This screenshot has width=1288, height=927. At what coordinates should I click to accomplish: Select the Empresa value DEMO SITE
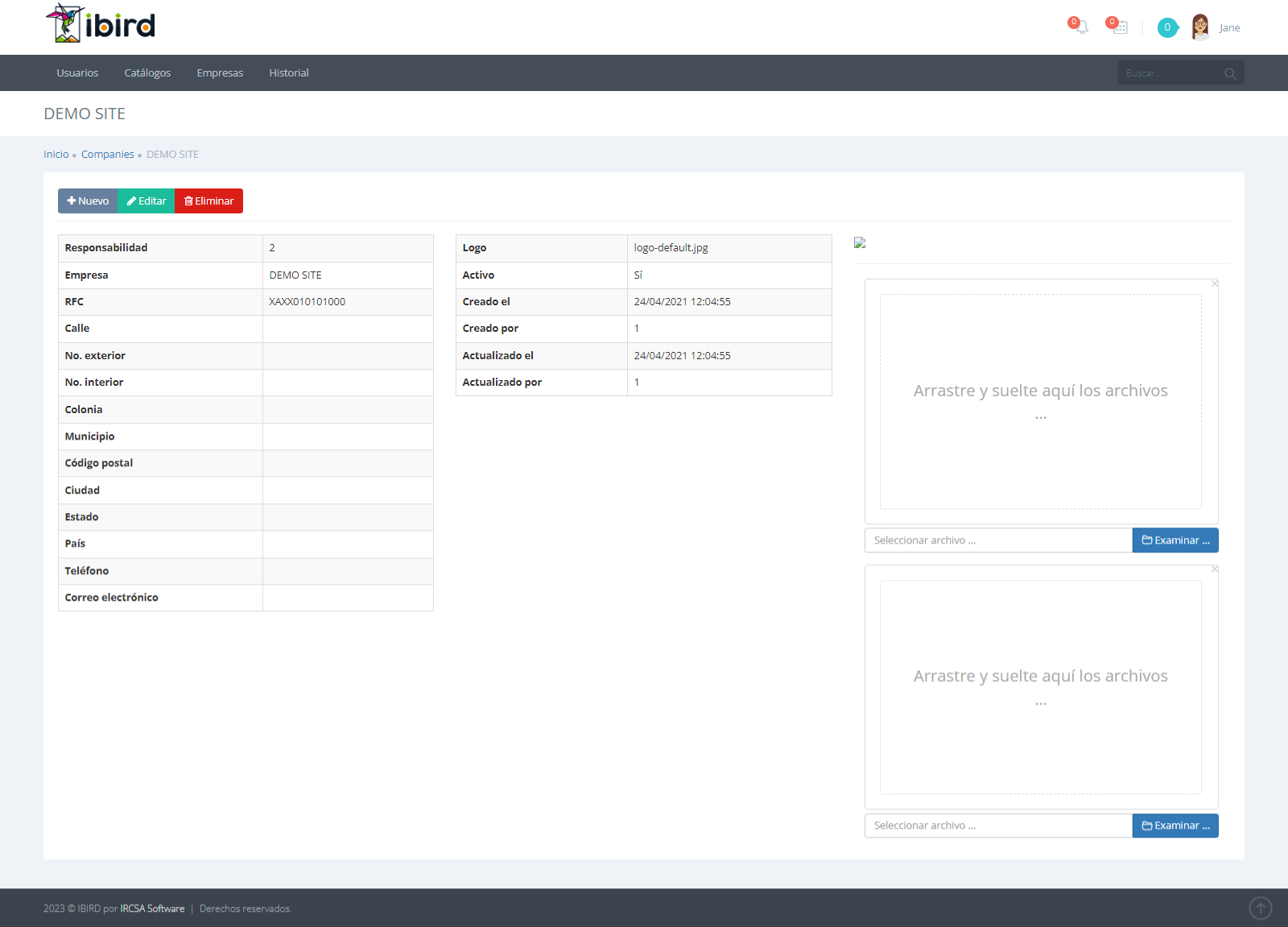click(295, 275)
